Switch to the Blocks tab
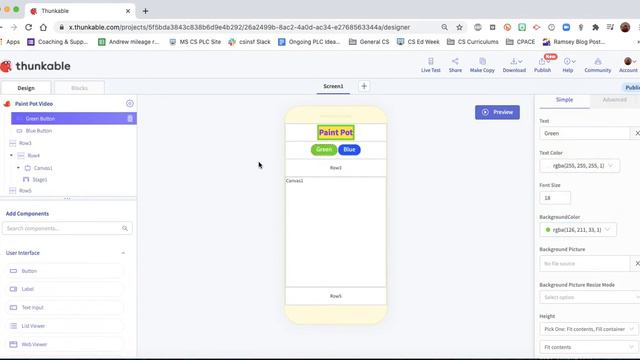Screen dimensions: 640x360 79,88
